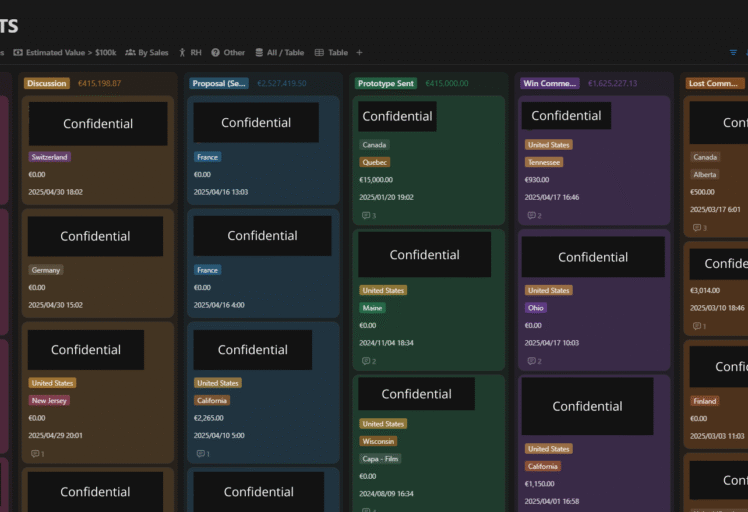Click the Switzerland tag on first card
This screenshot has width=748, height=512.
coord(49,157)
